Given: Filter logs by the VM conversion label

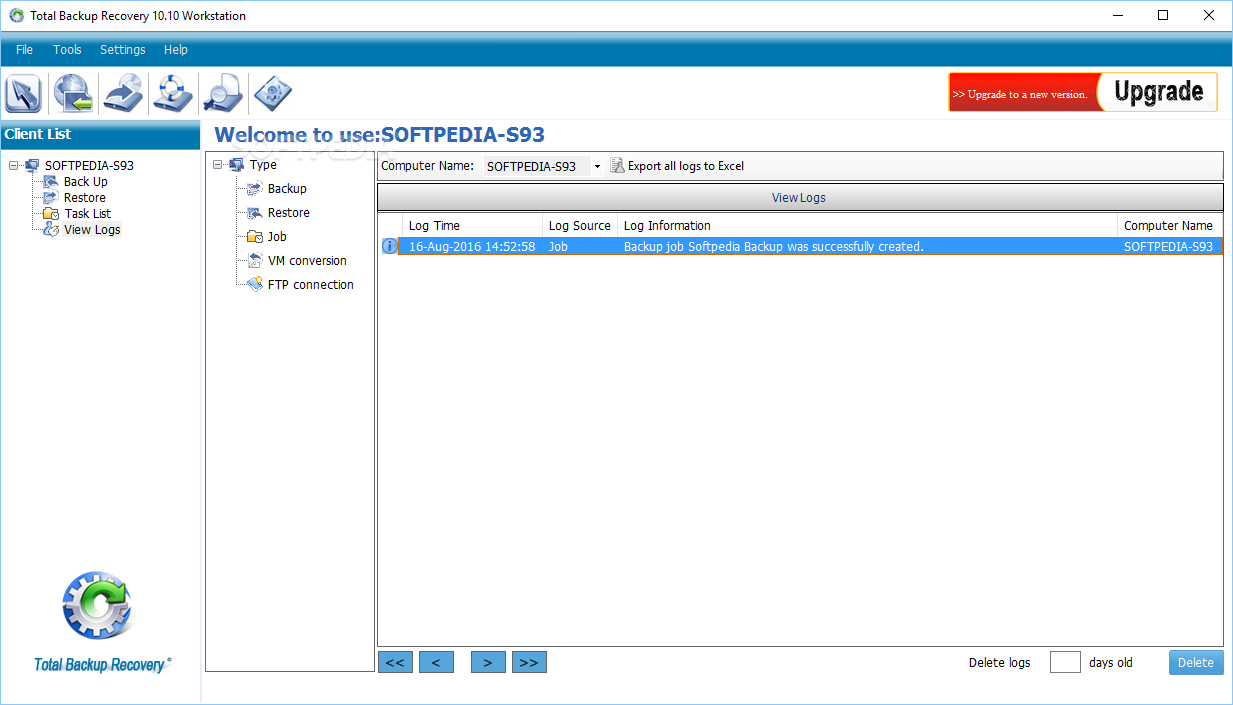Looking at the screenshot, I should (x=307, y=261).
